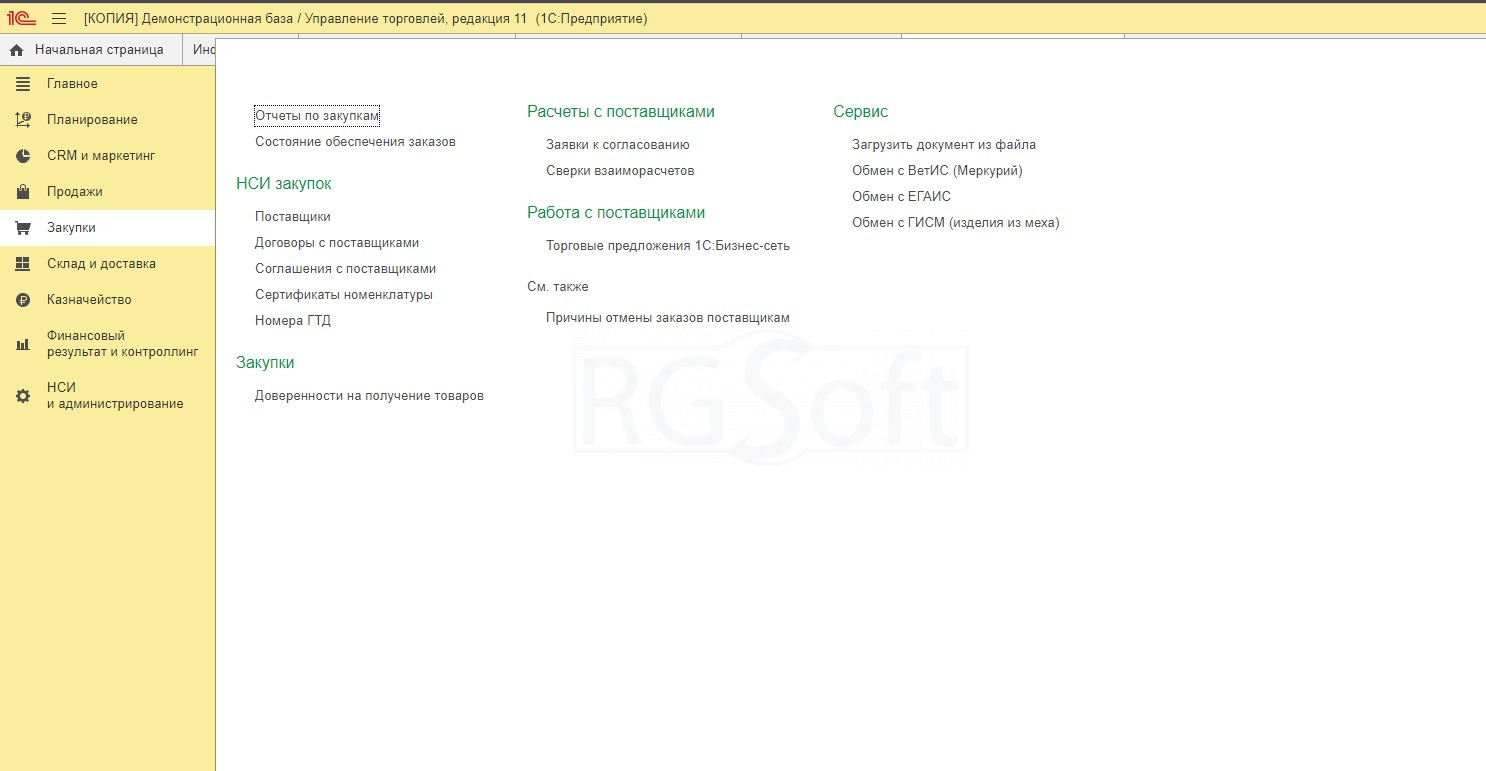Open Заявки к согласованию
This screenshot has width=1486, height=771.
coord(618,145)
